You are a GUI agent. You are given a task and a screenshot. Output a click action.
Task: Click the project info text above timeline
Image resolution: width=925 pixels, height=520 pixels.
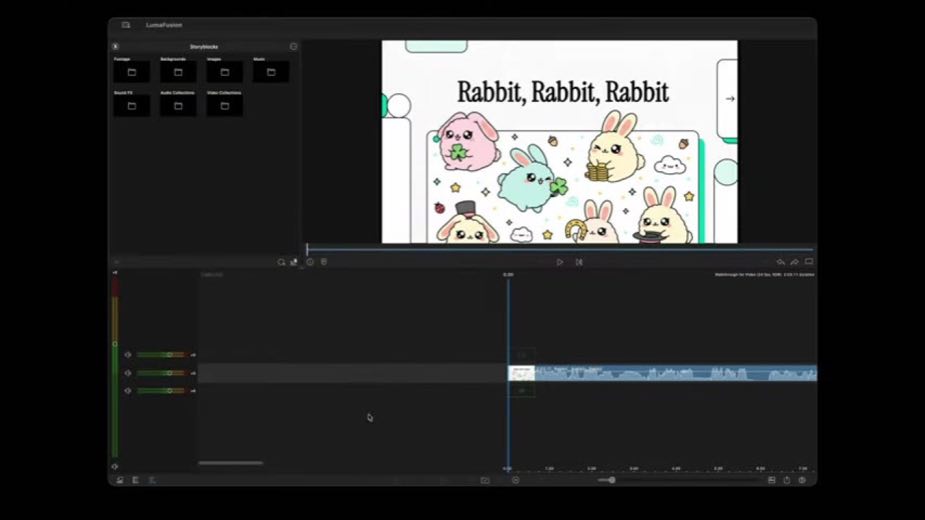pos(765,275)
